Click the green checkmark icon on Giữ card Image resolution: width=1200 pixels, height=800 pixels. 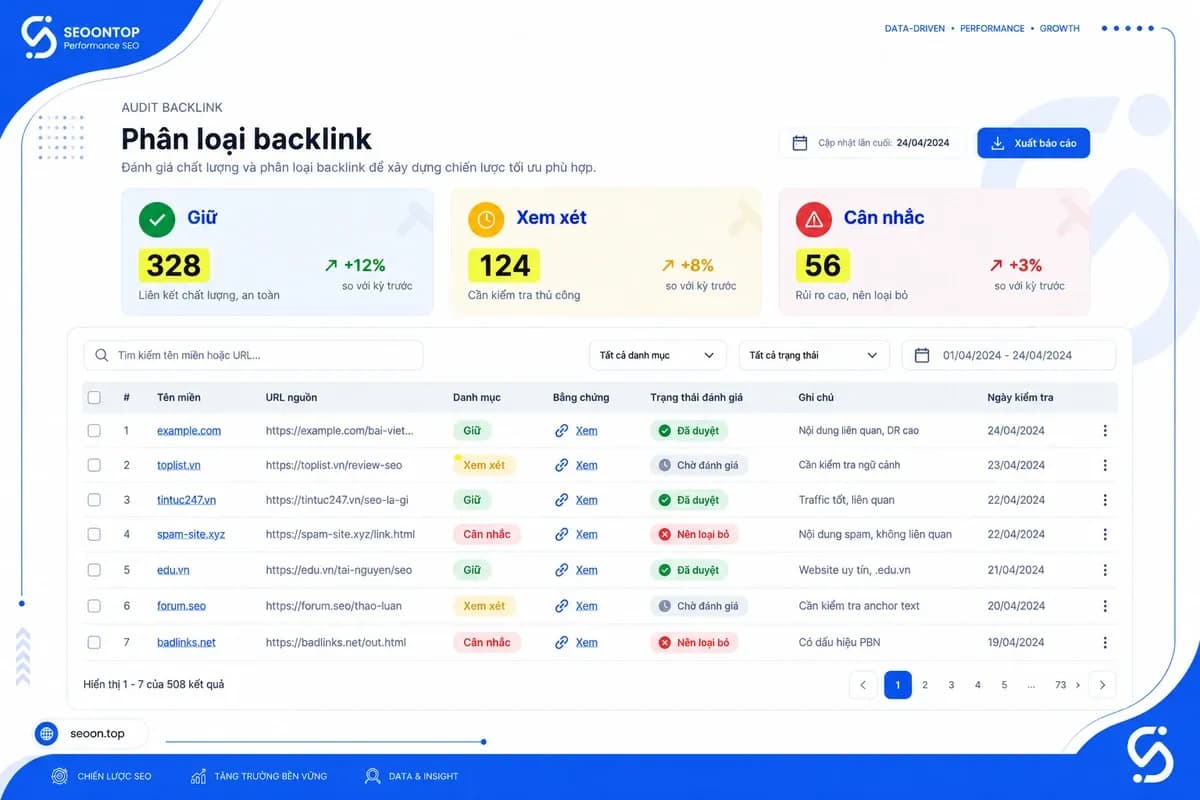tap(157, 219)
